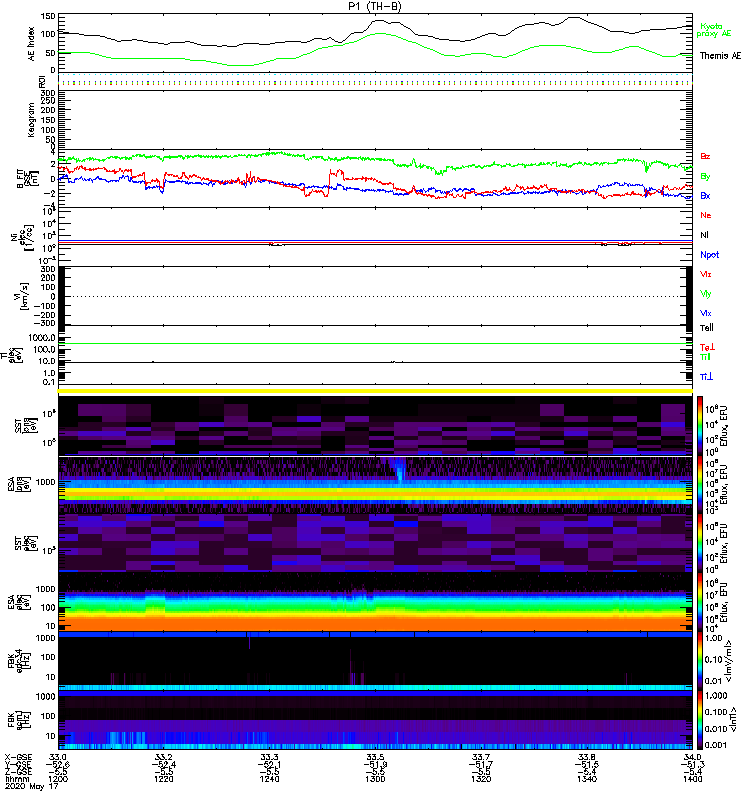Image resolution: width=750 pixels, height=800 pixels.
Task: Click the color bar beside ESA ions panel
Action: pyautogui.click(x=700, y=484)
